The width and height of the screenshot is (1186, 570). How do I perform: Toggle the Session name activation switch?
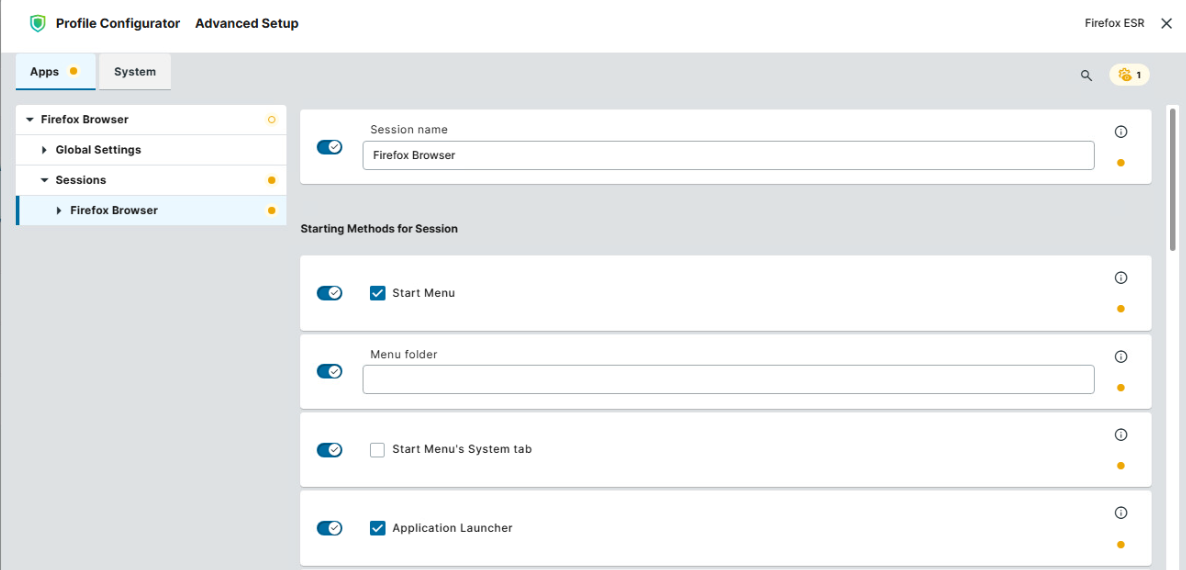click(x=329, y=147)
